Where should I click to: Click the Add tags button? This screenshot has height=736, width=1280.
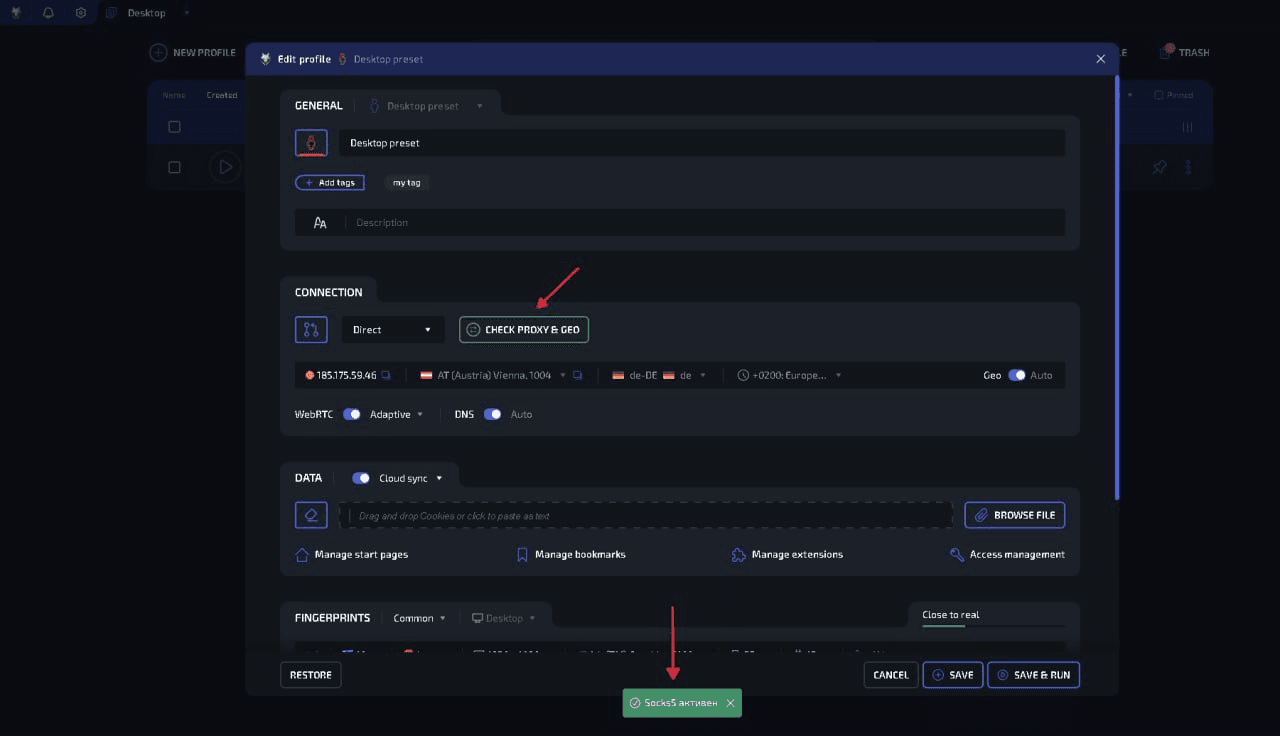click(x=330, y=183)
